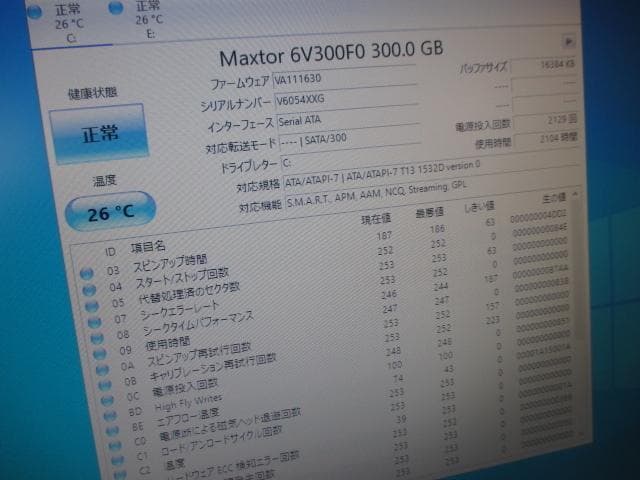This screenshot has width=640, height=480.
Task: Click the しきい値 column header
Action: (x=479, y=207)
